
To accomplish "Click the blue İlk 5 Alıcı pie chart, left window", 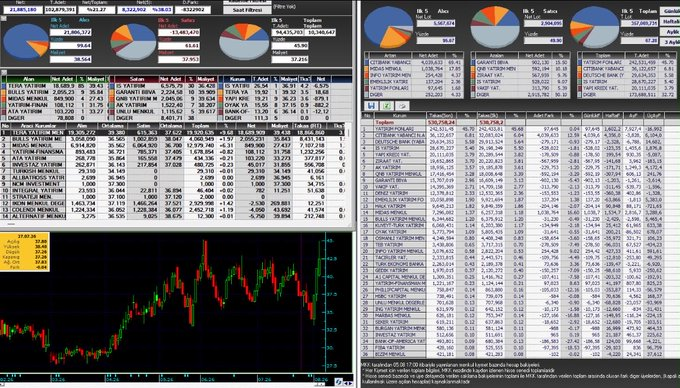I will [26, 41].
